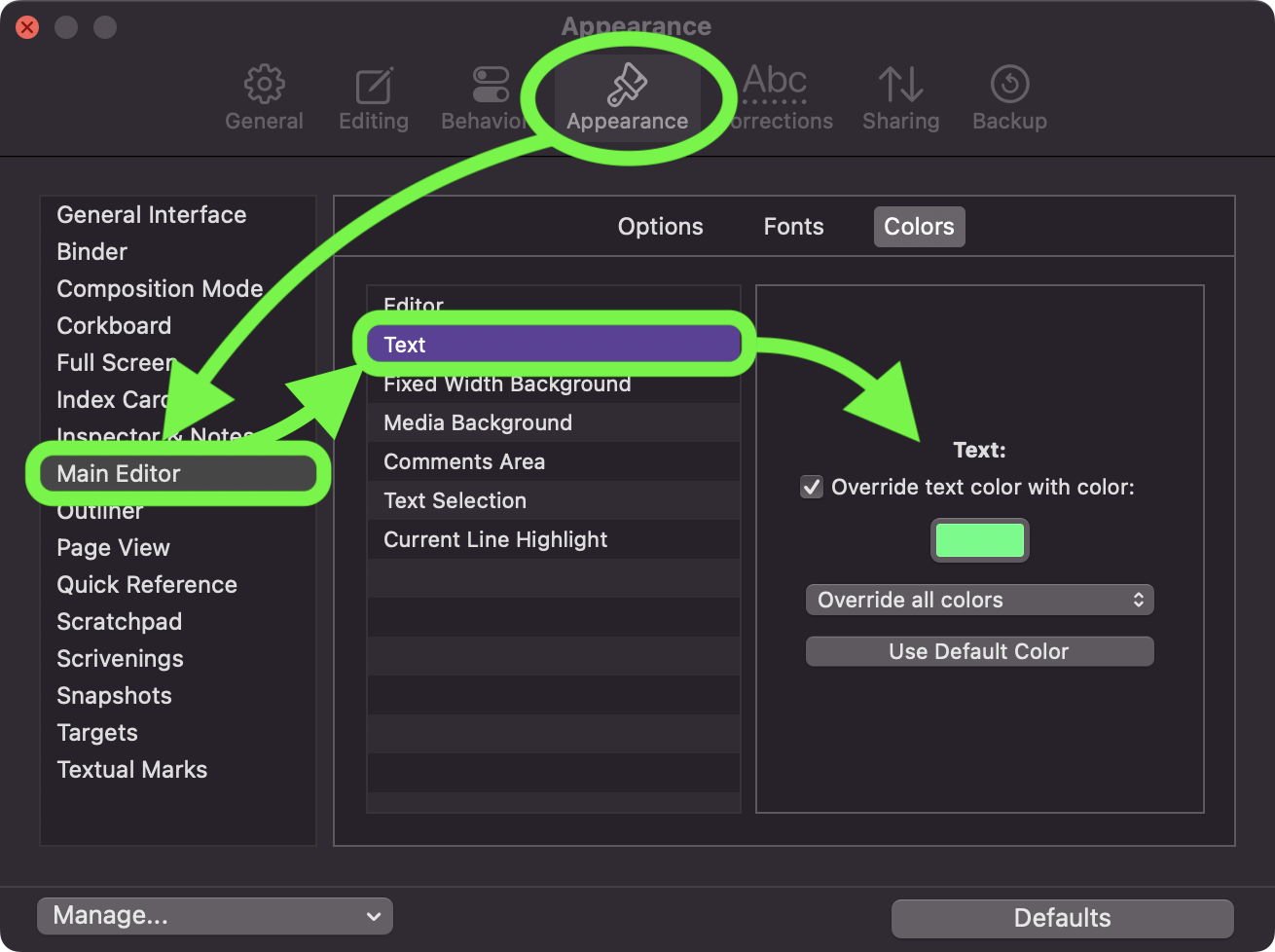Image resolution: width=1275 pixels, height=952 pixels.
Task: Toggle Override text color checkbox
Action: point(812,487)
